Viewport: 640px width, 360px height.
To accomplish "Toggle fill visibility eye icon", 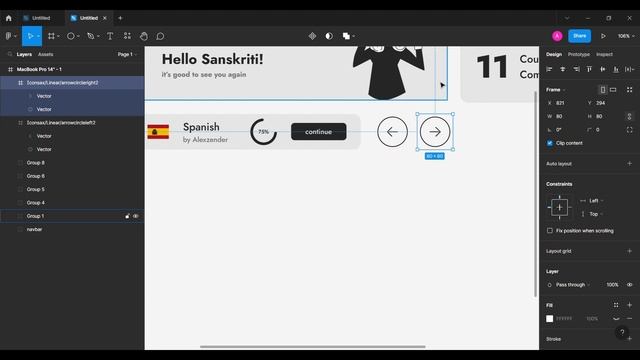I will pyautogui.click(x=616, y=318).
